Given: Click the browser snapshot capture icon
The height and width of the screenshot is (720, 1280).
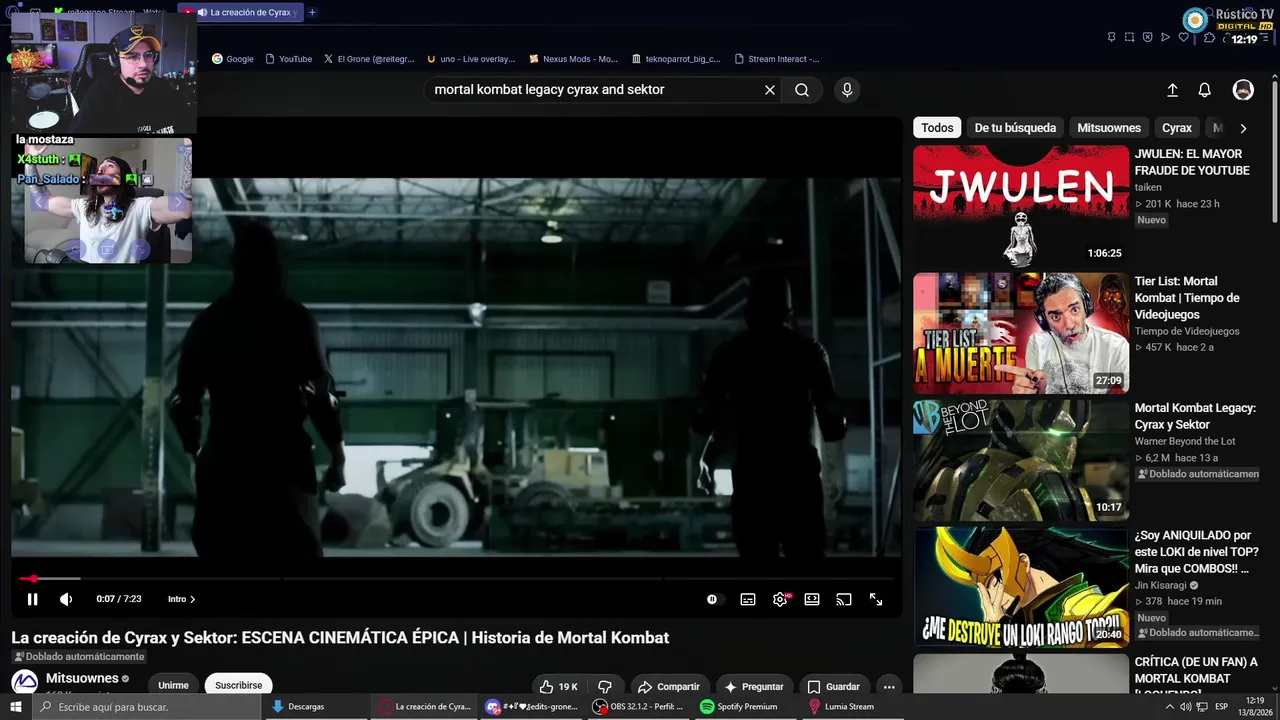Looking at the screenshot, I should click(x=1130, y=37).
